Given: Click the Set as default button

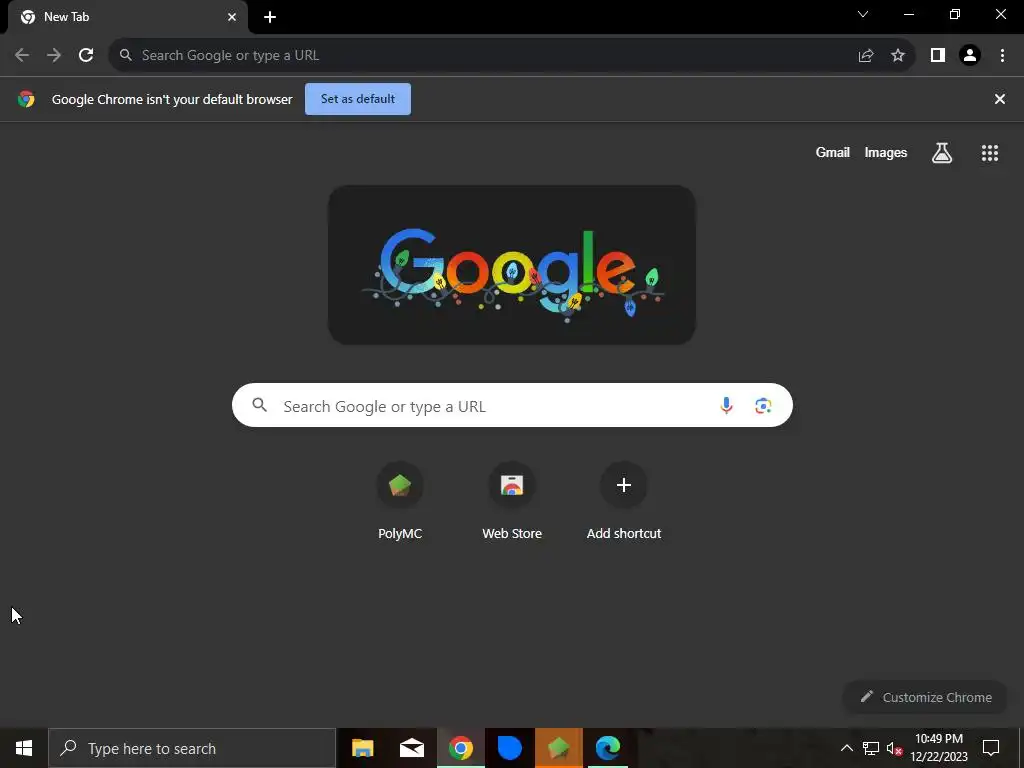Looking at the screenshot, I should pyautogui.click(x=358, y=99).
